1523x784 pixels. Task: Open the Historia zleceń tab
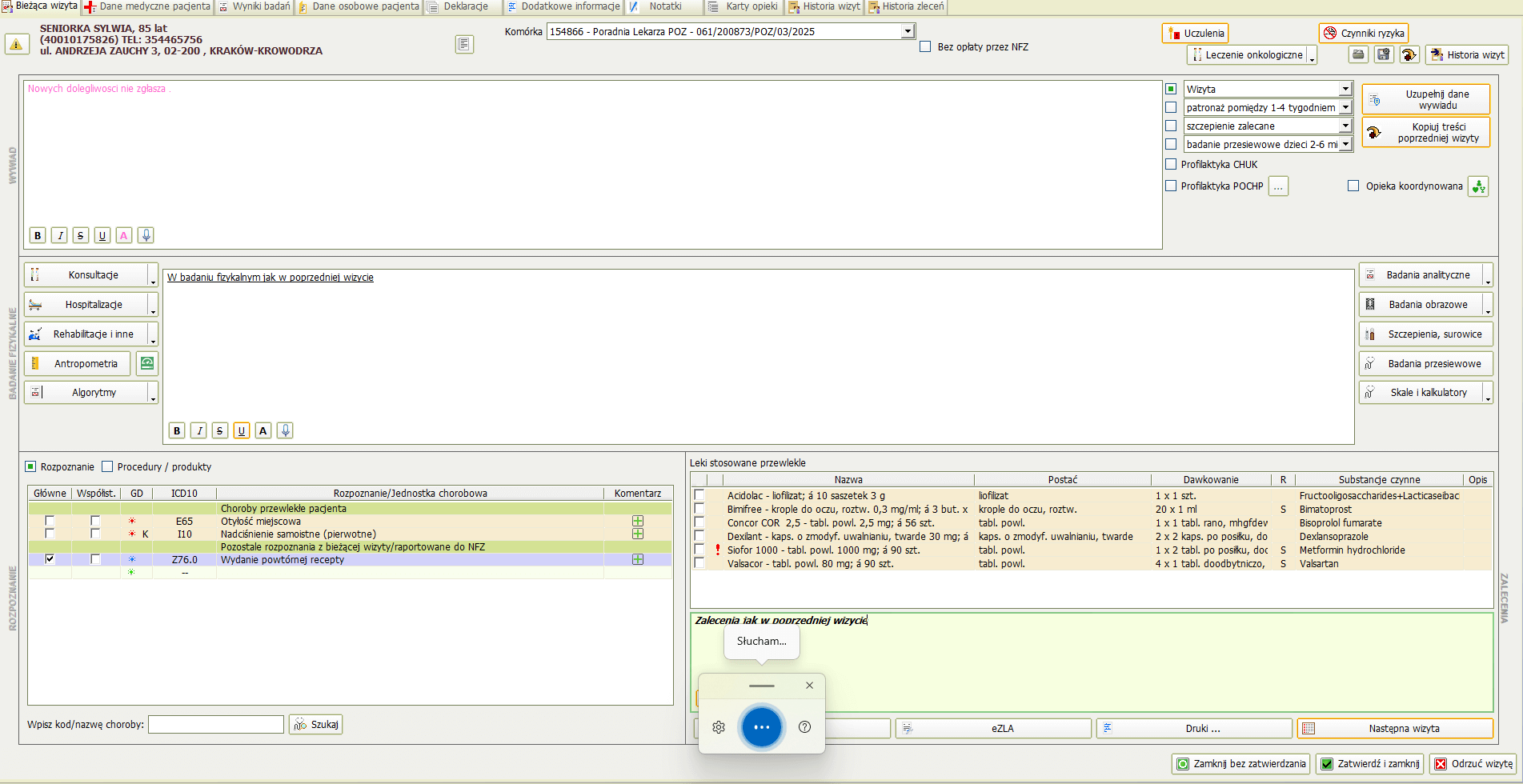click(907, 6)
